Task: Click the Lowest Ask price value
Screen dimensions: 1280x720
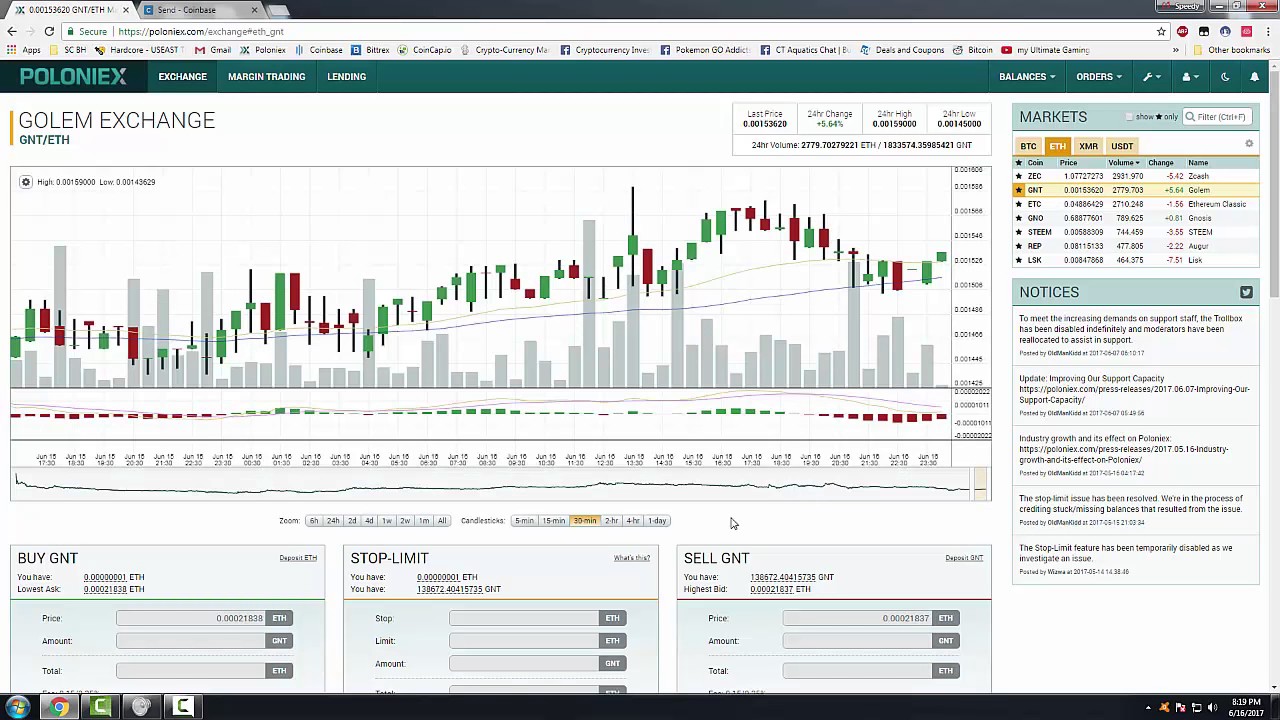Action: 105,589
